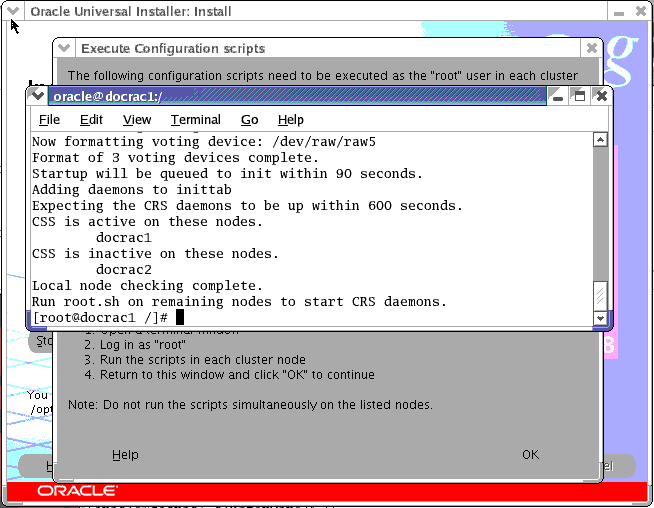The width and height of the screenshot is (654, 508).
Task: Click the terminal scrollbar down arrow
Action: [x=600, y=318]
